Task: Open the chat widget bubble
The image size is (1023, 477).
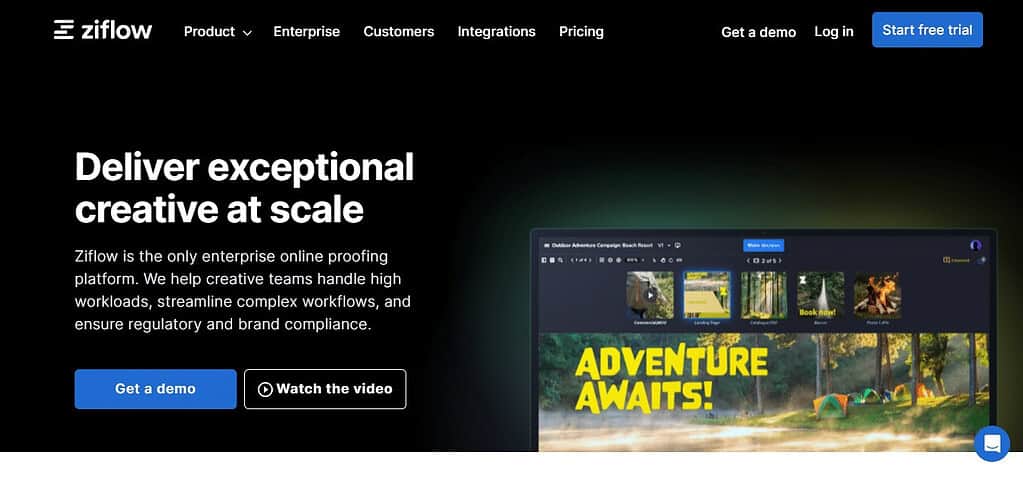Action: [992, 444]
